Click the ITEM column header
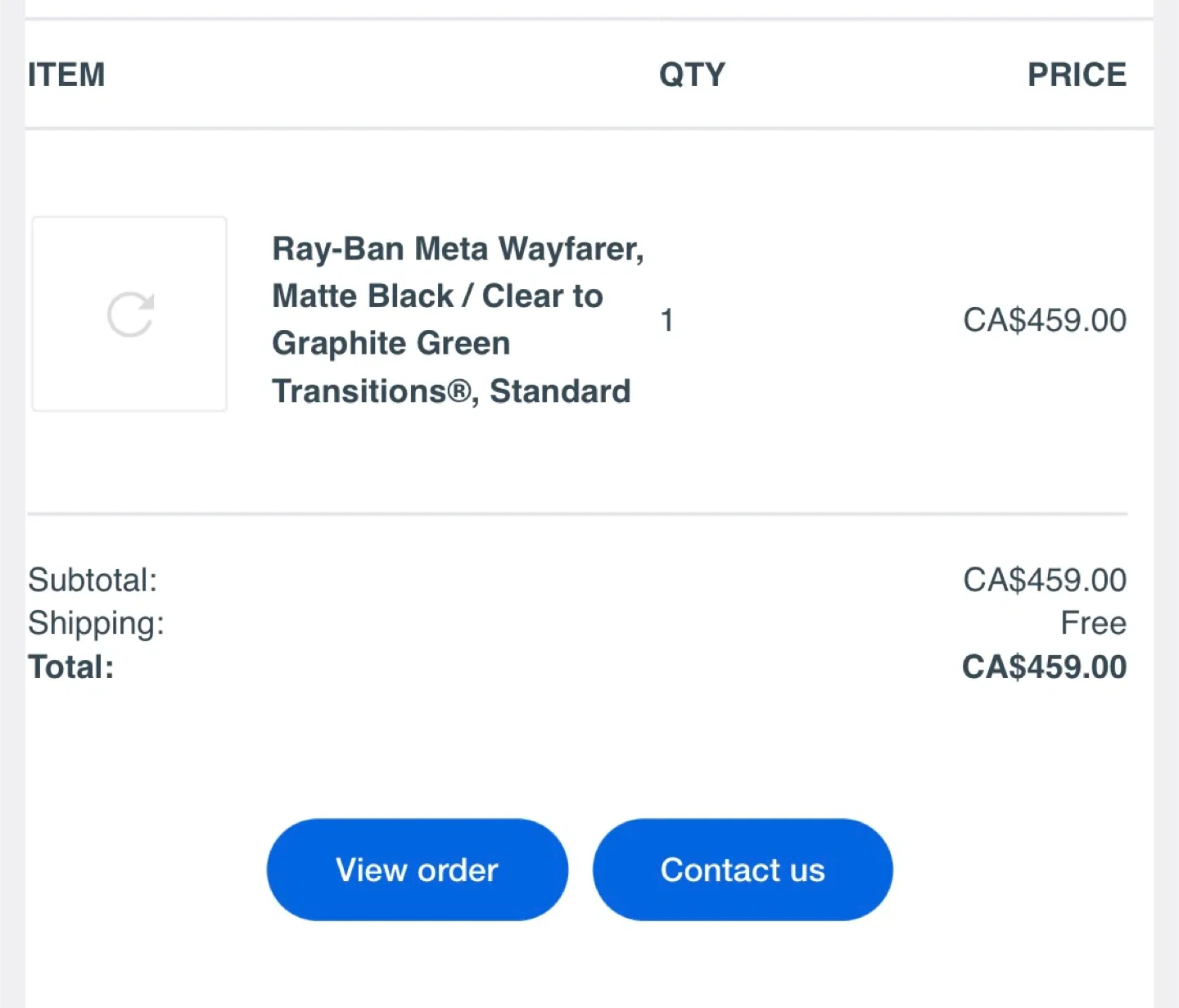Image resolution: width=1179 pixels, height=1008 pixels. 66,75
